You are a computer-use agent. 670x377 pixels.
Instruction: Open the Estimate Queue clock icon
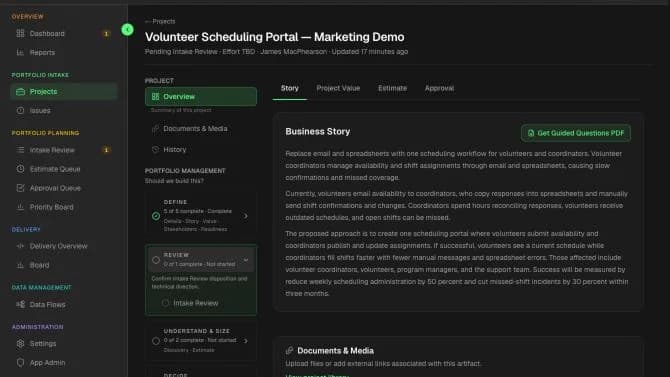(x=20, y=169)
